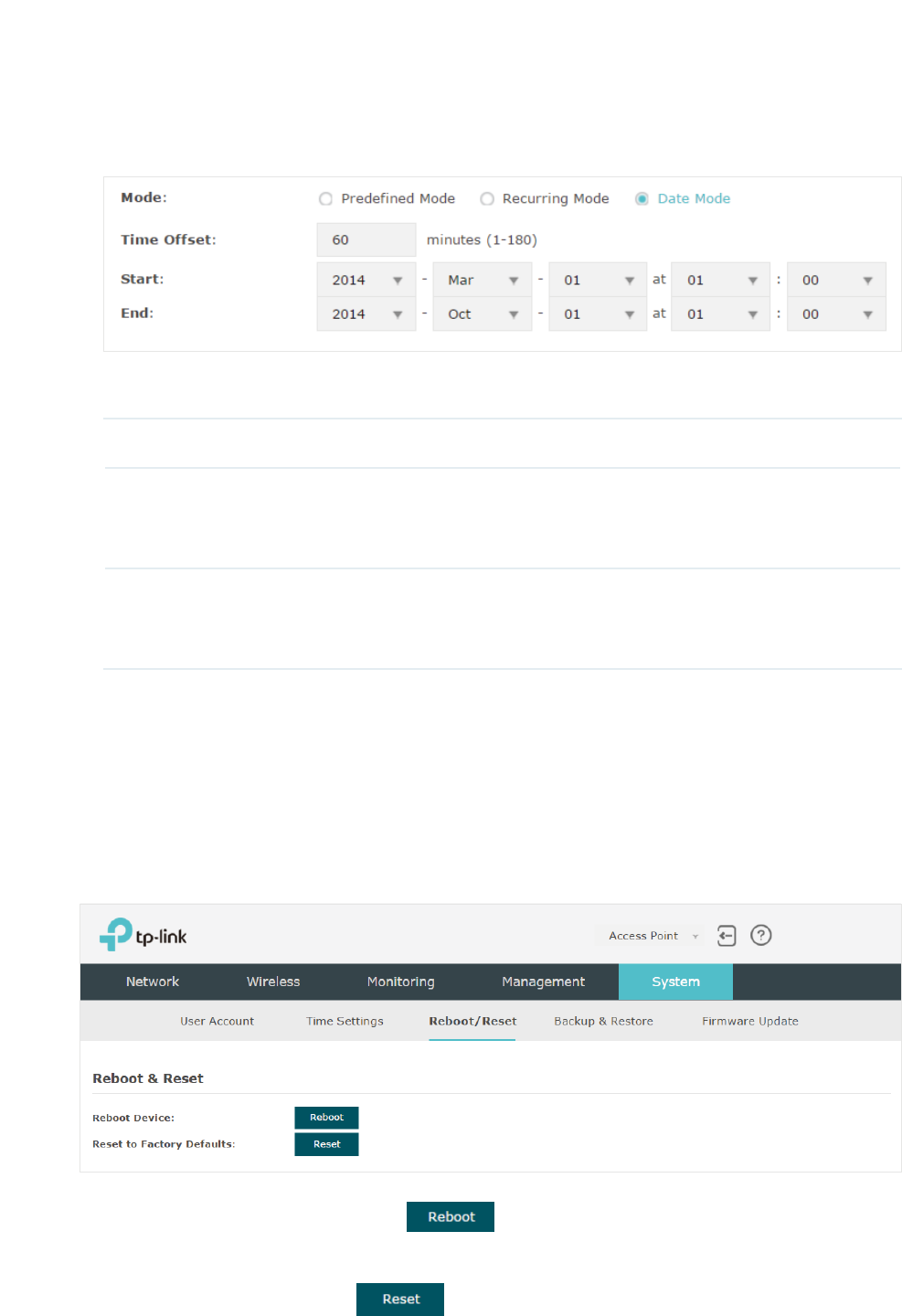This screenshot has height=1316, width=902.
Task: Click the Time Offset input field
Action: pos(366,239)
